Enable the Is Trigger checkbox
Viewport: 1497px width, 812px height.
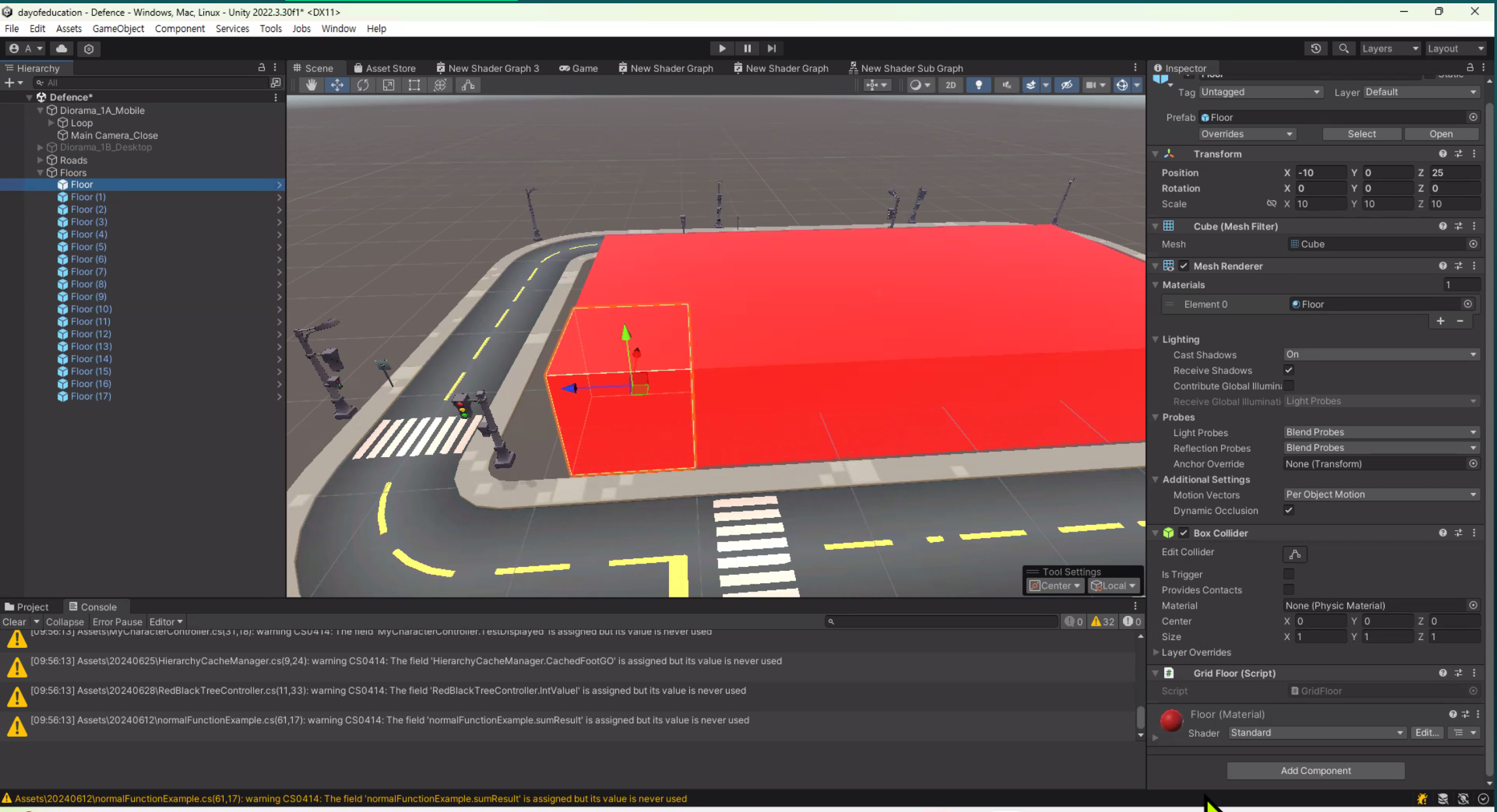point(1288,574)
